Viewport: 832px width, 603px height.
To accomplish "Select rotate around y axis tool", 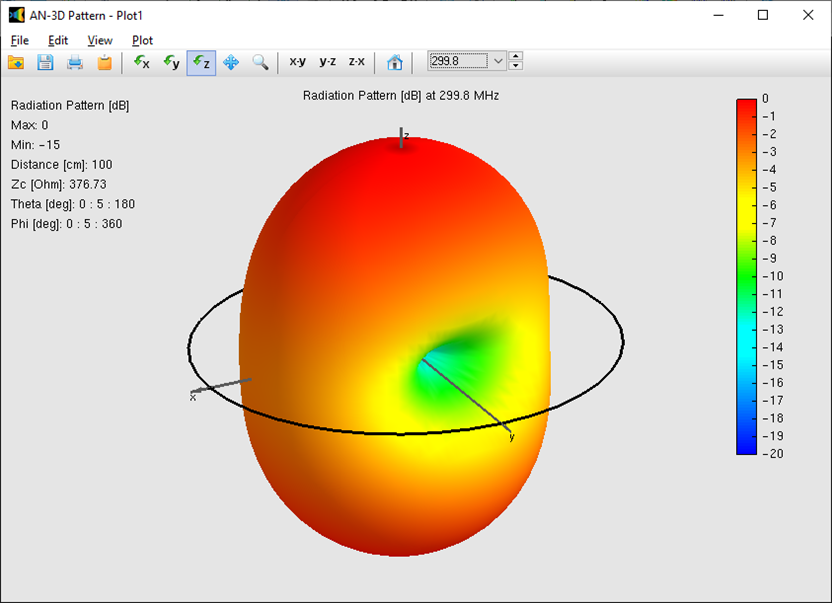I will 171,63.
